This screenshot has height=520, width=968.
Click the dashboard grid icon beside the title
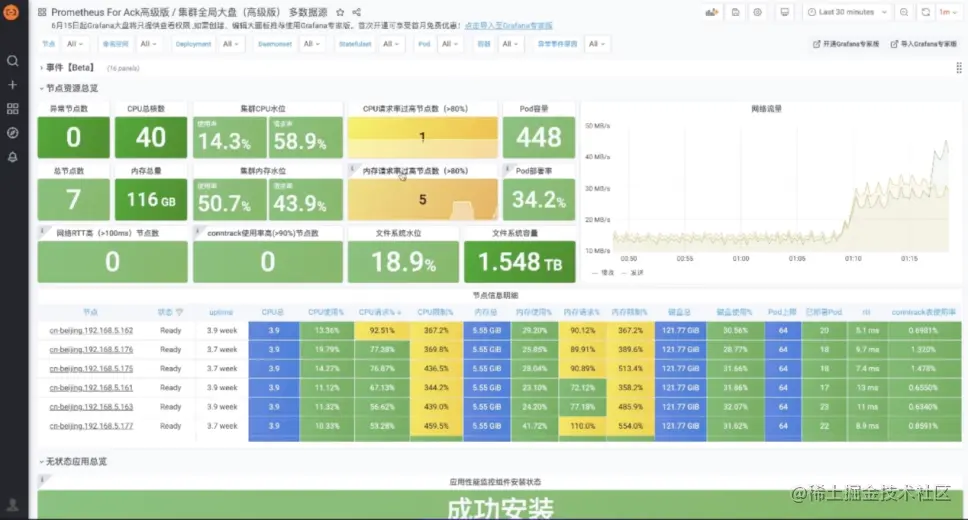(x=42, y=12)
